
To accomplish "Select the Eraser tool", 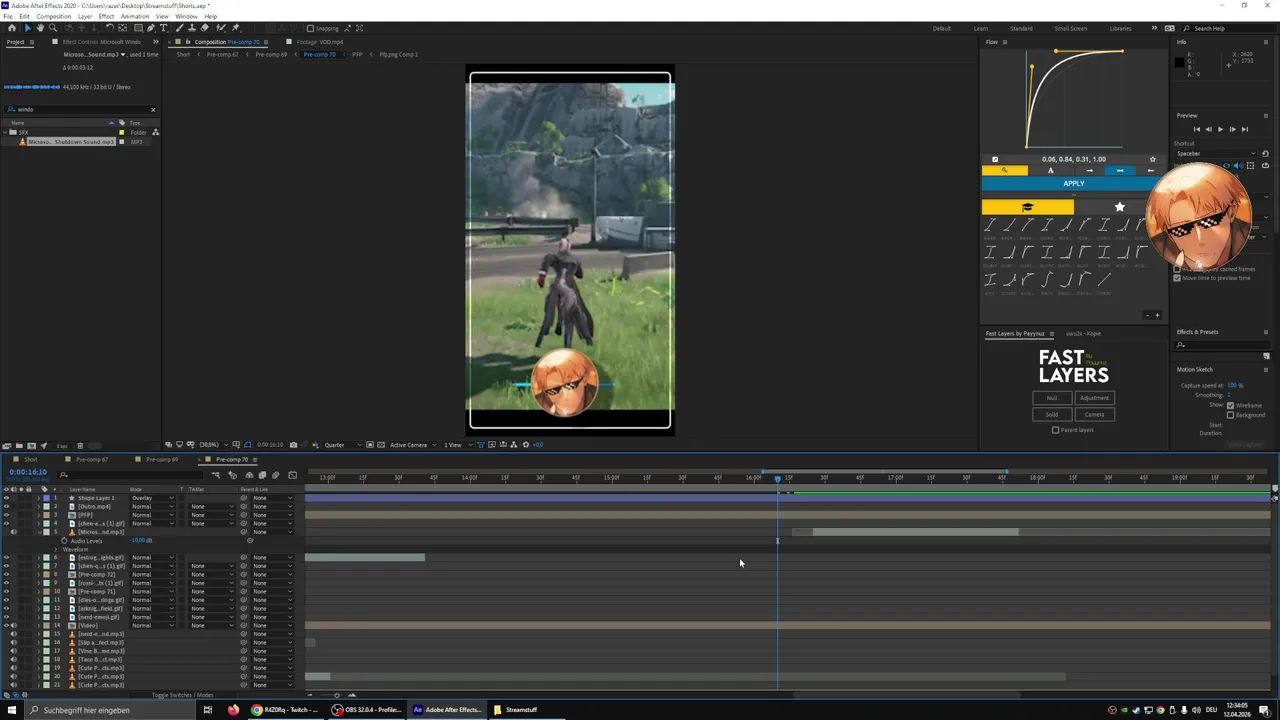I will point(204,28).
